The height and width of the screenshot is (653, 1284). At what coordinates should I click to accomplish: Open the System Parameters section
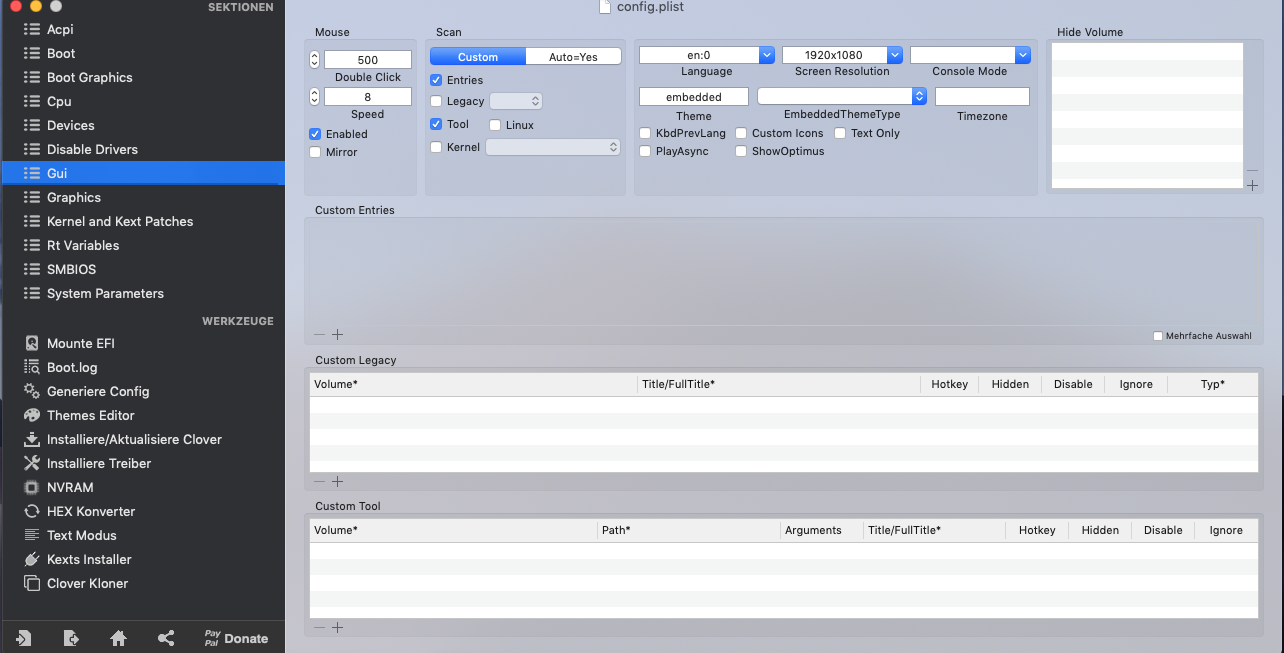pyautogui.click(x=142, y=293)
